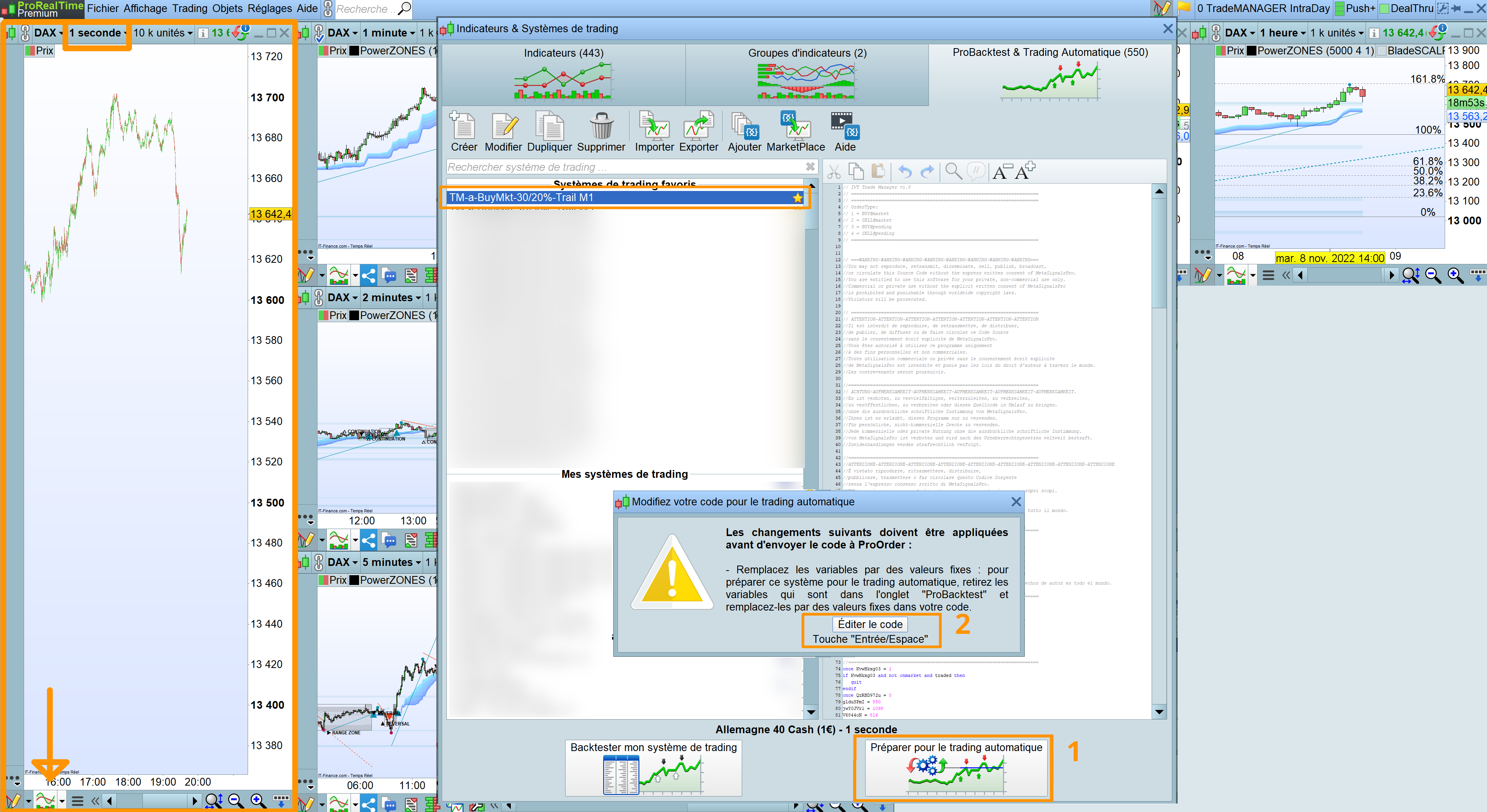Open the 10 k unités dropdown

163,33
